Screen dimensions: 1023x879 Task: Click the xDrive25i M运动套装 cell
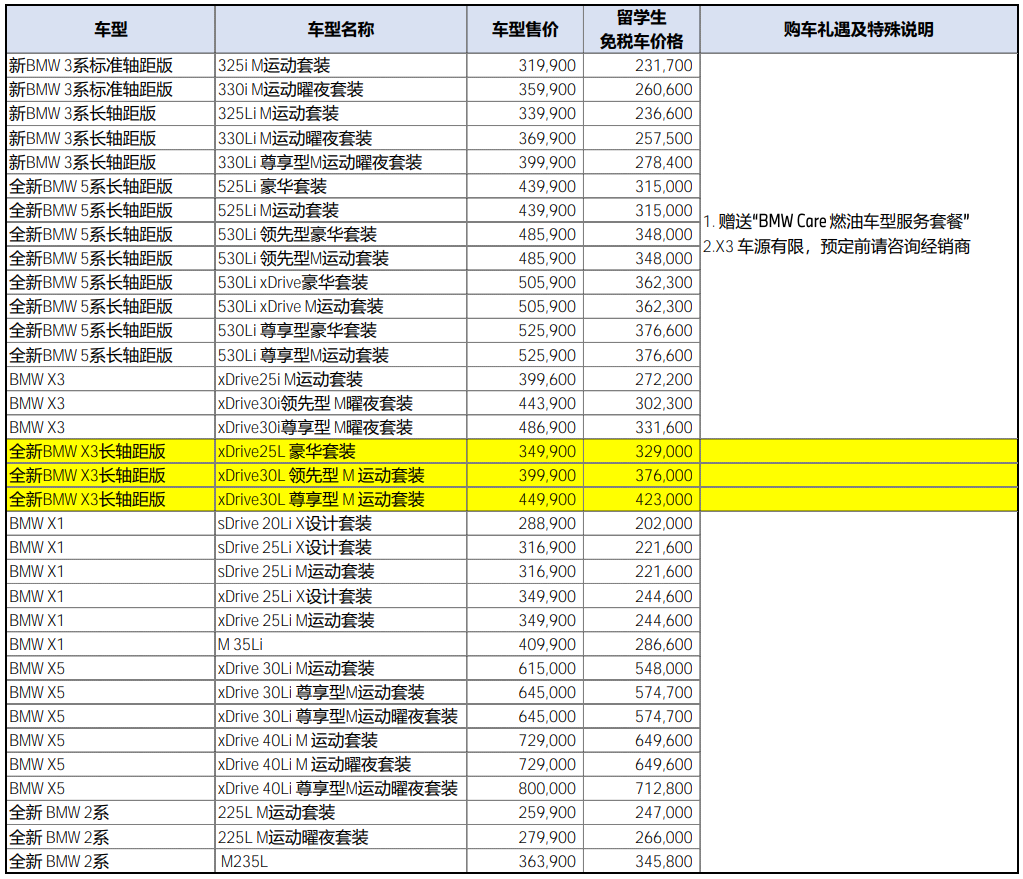coord(341,380)
